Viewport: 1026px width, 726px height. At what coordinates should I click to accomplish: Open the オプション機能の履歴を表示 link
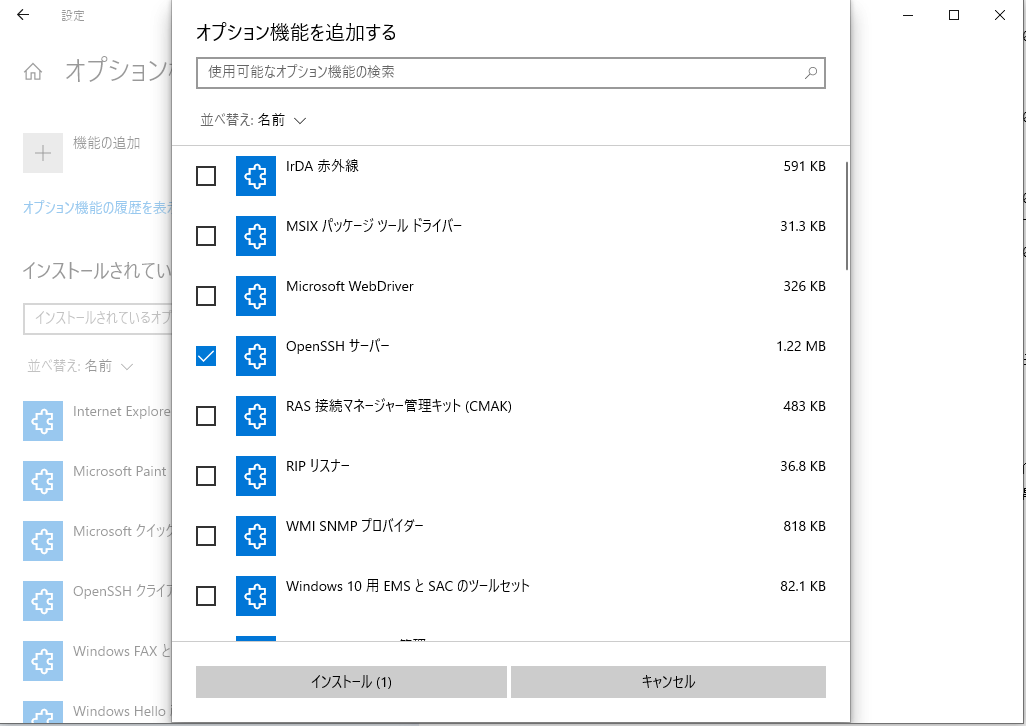[x=97, y=208]
